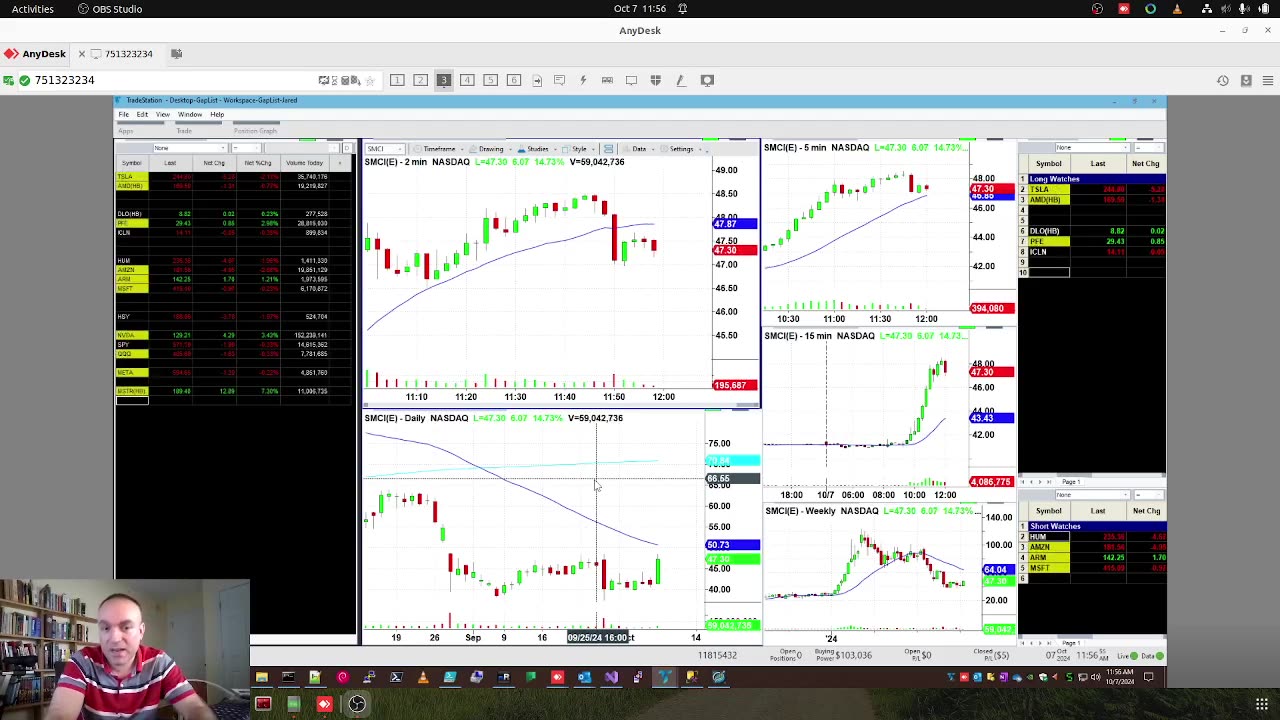Open Visual Studio icon in remote taskbar
The height and width of the screenshot is (720, 1280).
coord(611,677)
